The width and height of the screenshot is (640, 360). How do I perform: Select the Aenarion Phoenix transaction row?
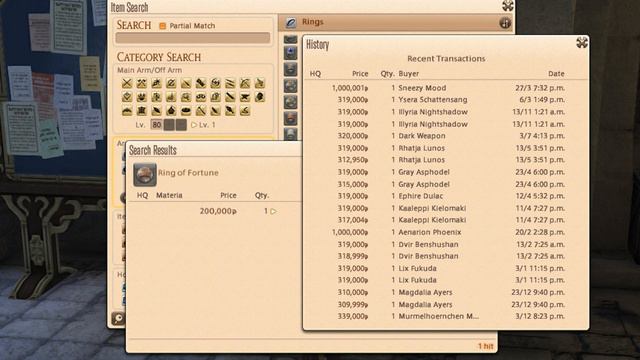pos(445,232)
